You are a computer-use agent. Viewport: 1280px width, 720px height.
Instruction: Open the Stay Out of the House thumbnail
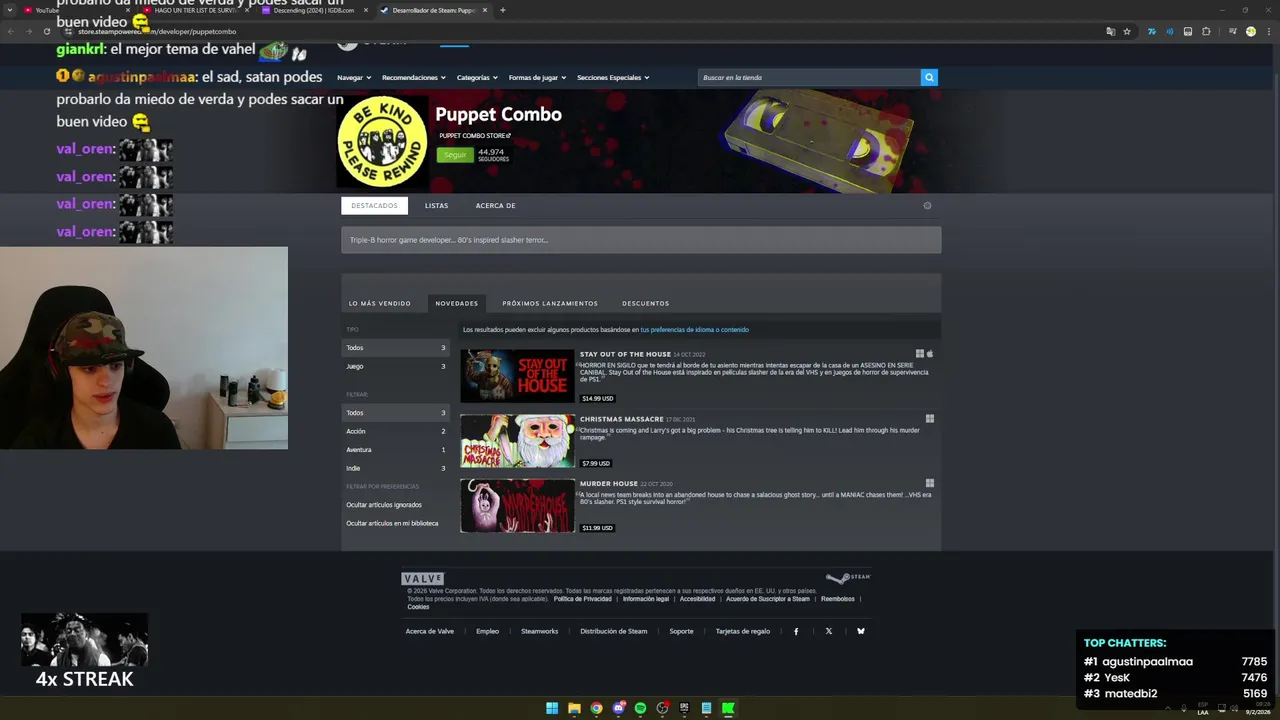coord(517,376)
